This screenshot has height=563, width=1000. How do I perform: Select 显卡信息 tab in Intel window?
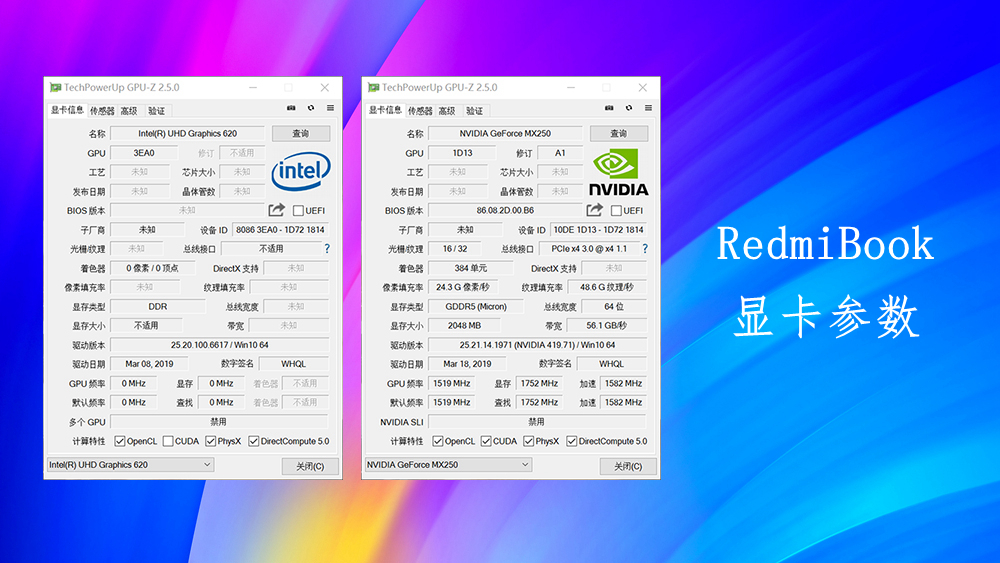[67, 110]
